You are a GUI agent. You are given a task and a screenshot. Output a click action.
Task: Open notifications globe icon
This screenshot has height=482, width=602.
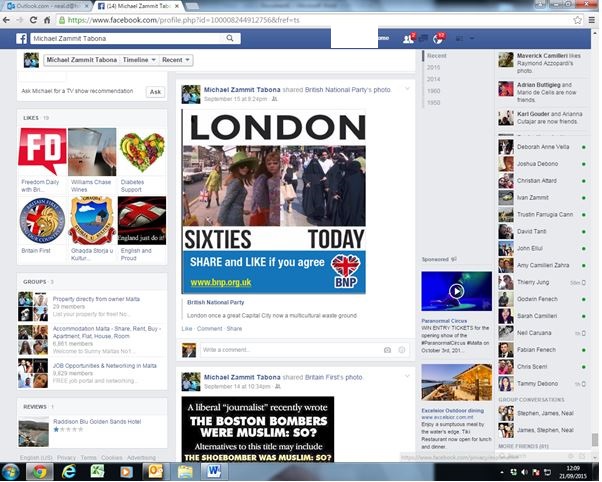(x=438, y=38)
